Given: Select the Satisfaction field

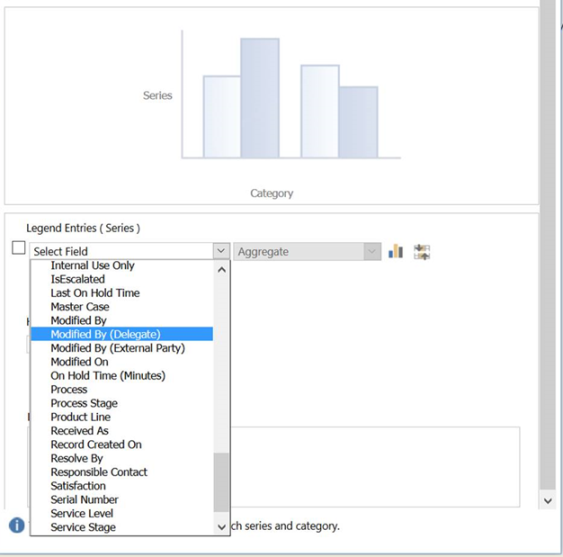Looking at the screenshot, I should [x=122, y=486].
